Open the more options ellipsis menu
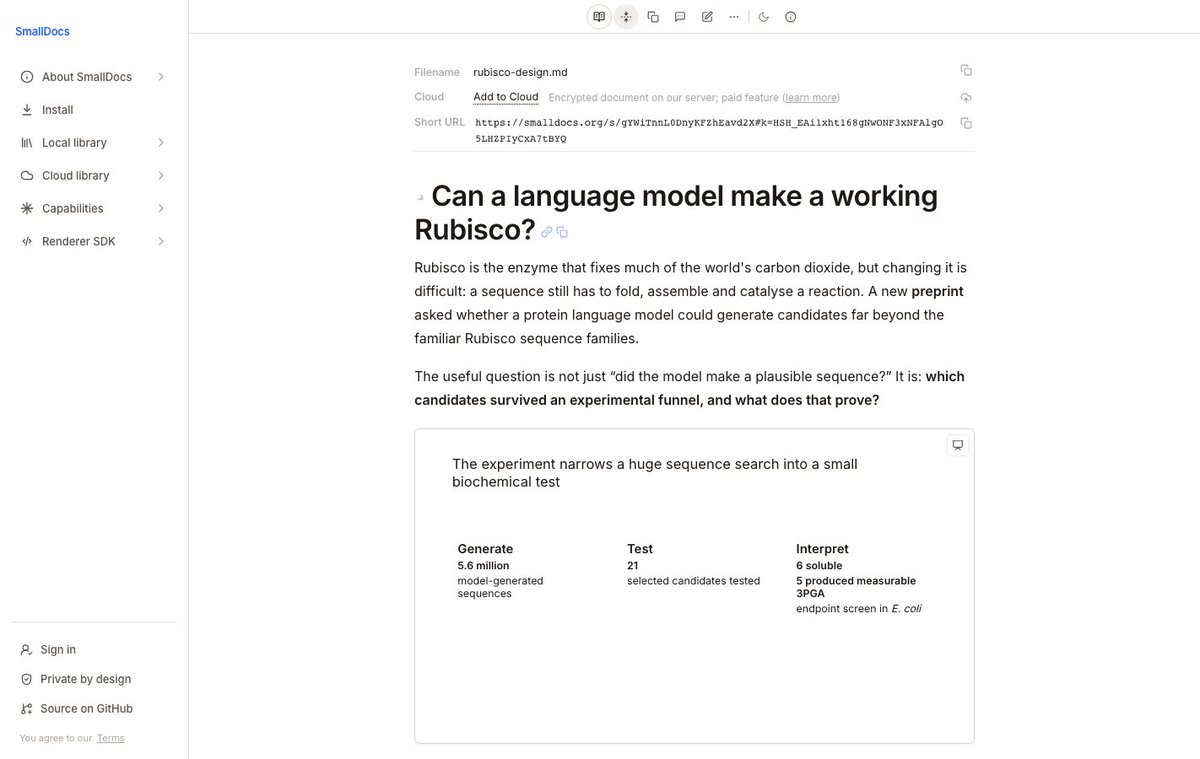1200x759 pixels. click(x=734, y=17)
